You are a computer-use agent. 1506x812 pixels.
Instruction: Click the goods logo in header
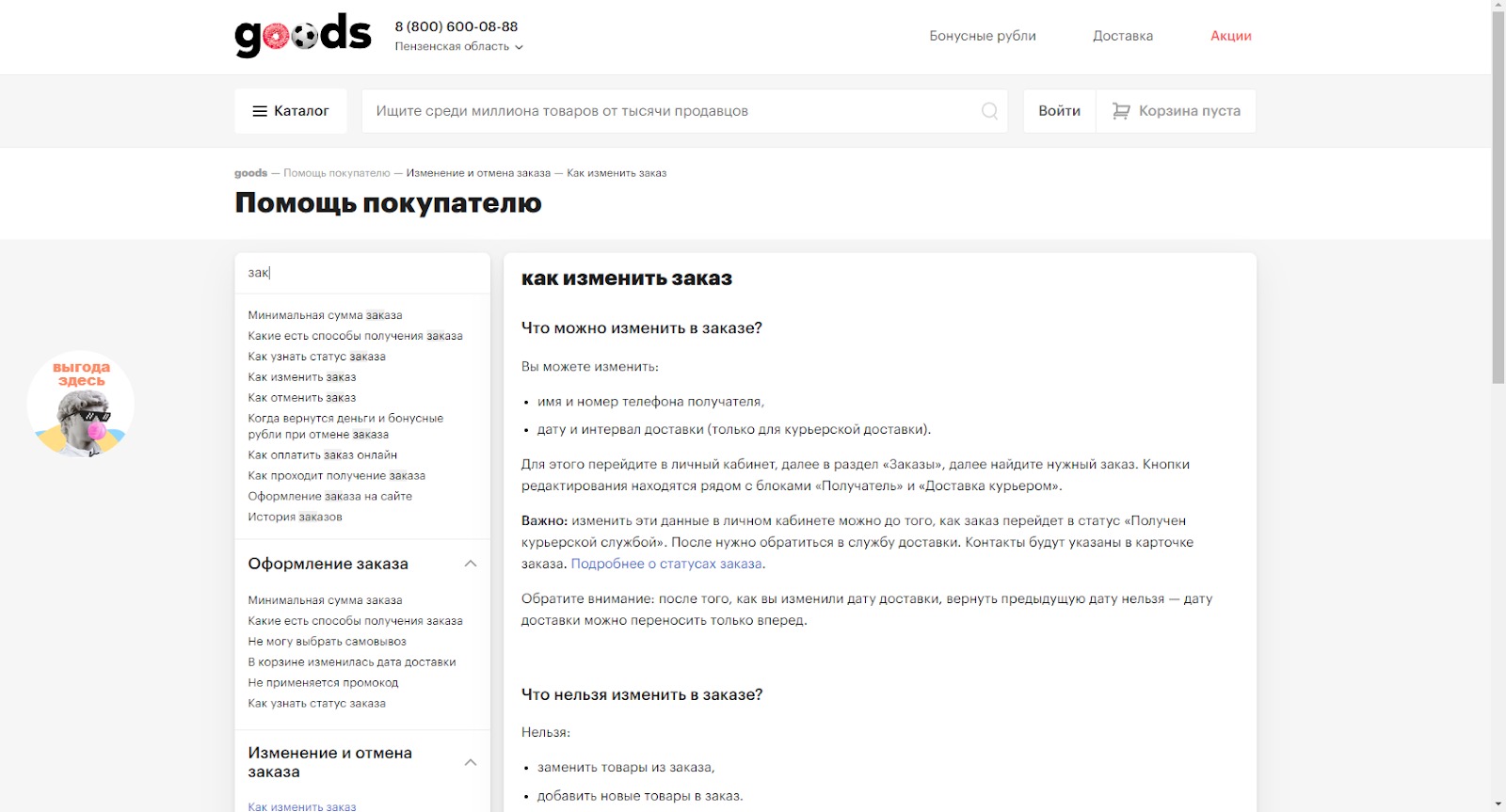[302, 36]
